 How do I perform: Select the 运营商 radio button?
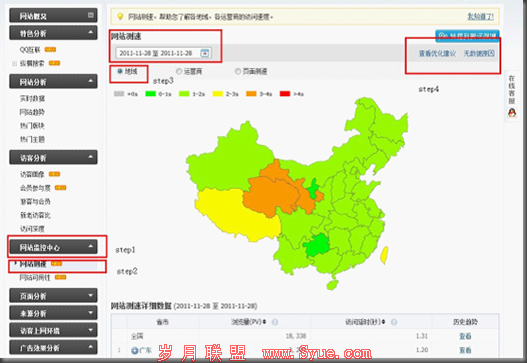[x=179, y=71]
